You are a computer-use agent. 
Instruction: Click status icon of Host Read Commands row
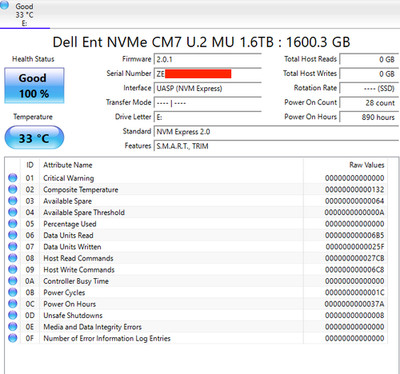13,258
